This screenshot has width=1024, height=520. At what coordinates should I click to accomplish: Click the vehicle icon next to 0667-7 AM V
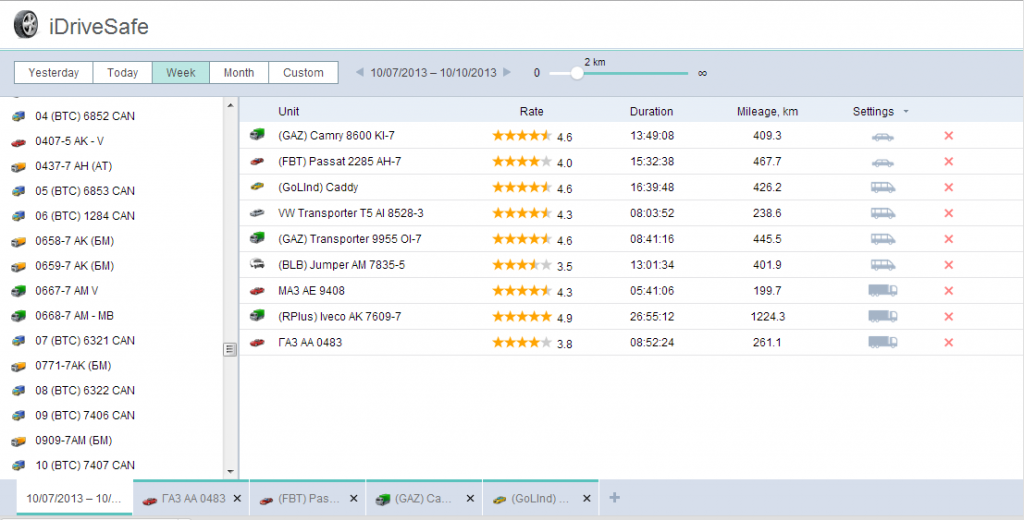pyautogui.click(x=18, y=291)
